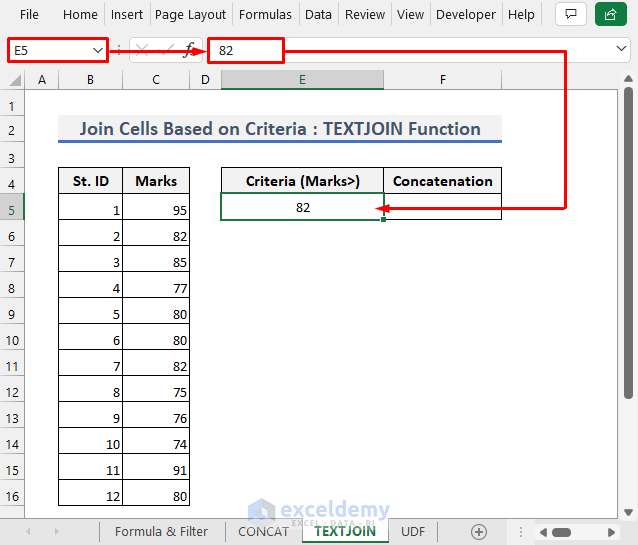
Task: Click the Criteria (Marks>) header cell
Action: click(302, 181)
